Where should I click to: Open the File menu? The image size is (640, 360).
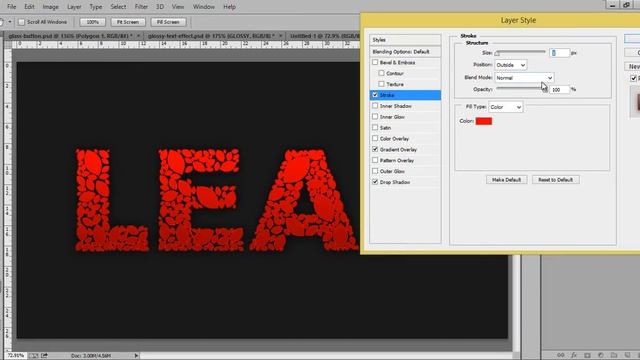pyautogui.click(x=11, y=7)
